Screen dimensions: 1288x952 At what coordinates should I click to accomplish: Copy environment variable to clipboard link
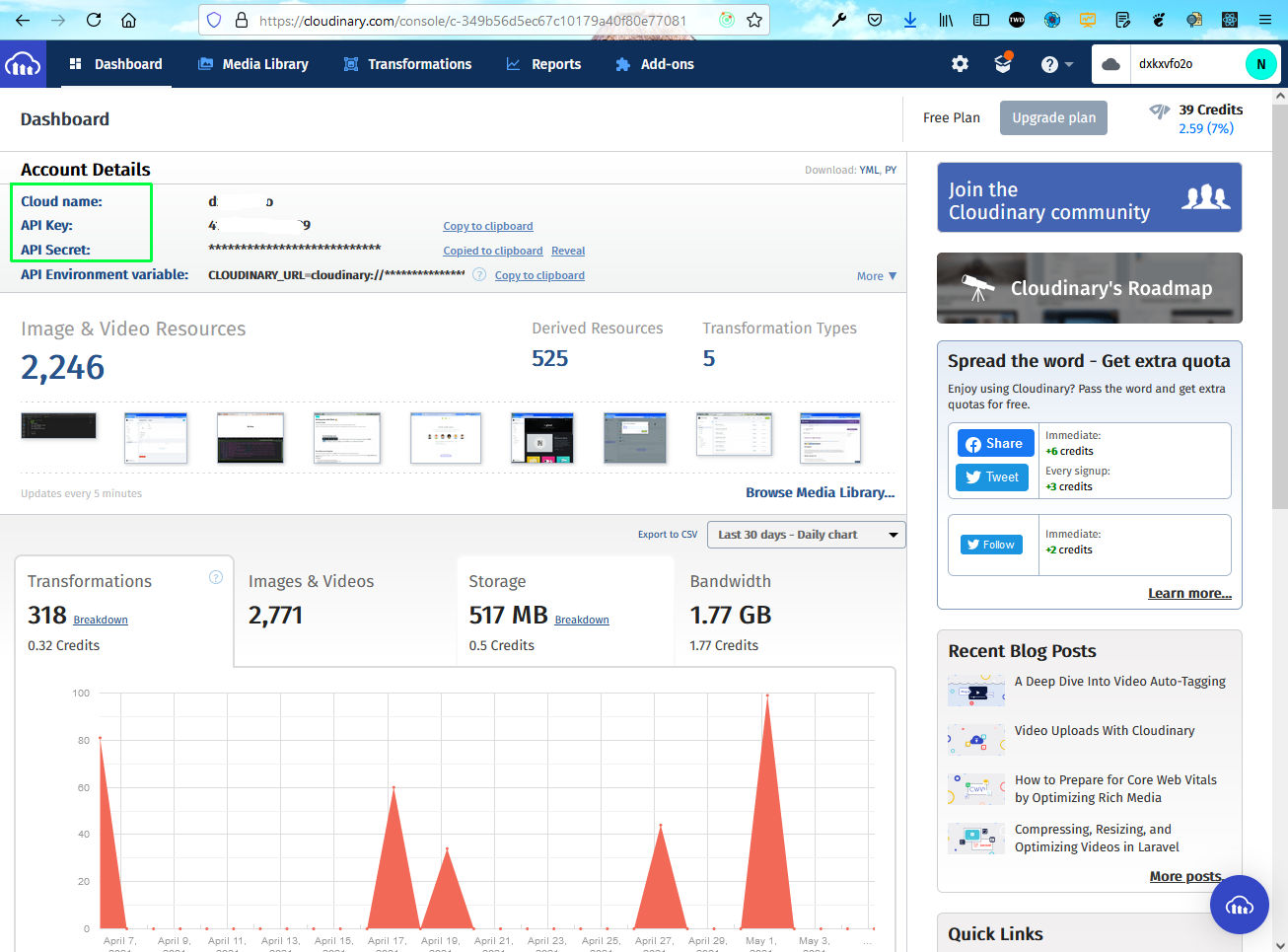tap(539, 275)
